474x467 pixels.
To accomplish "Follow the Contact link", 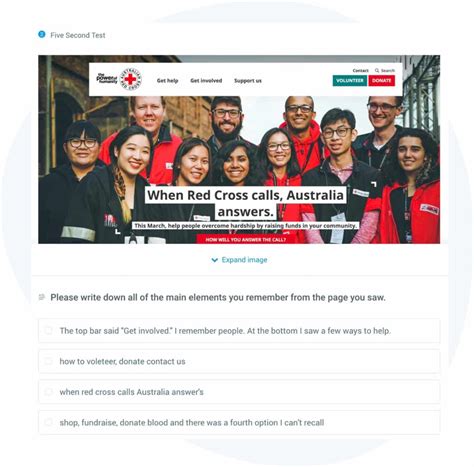I will [x=360, y=70].
